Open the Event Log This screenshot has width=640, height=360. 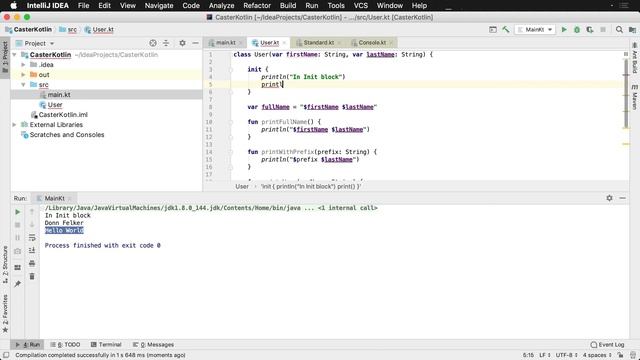click(607, 344)
